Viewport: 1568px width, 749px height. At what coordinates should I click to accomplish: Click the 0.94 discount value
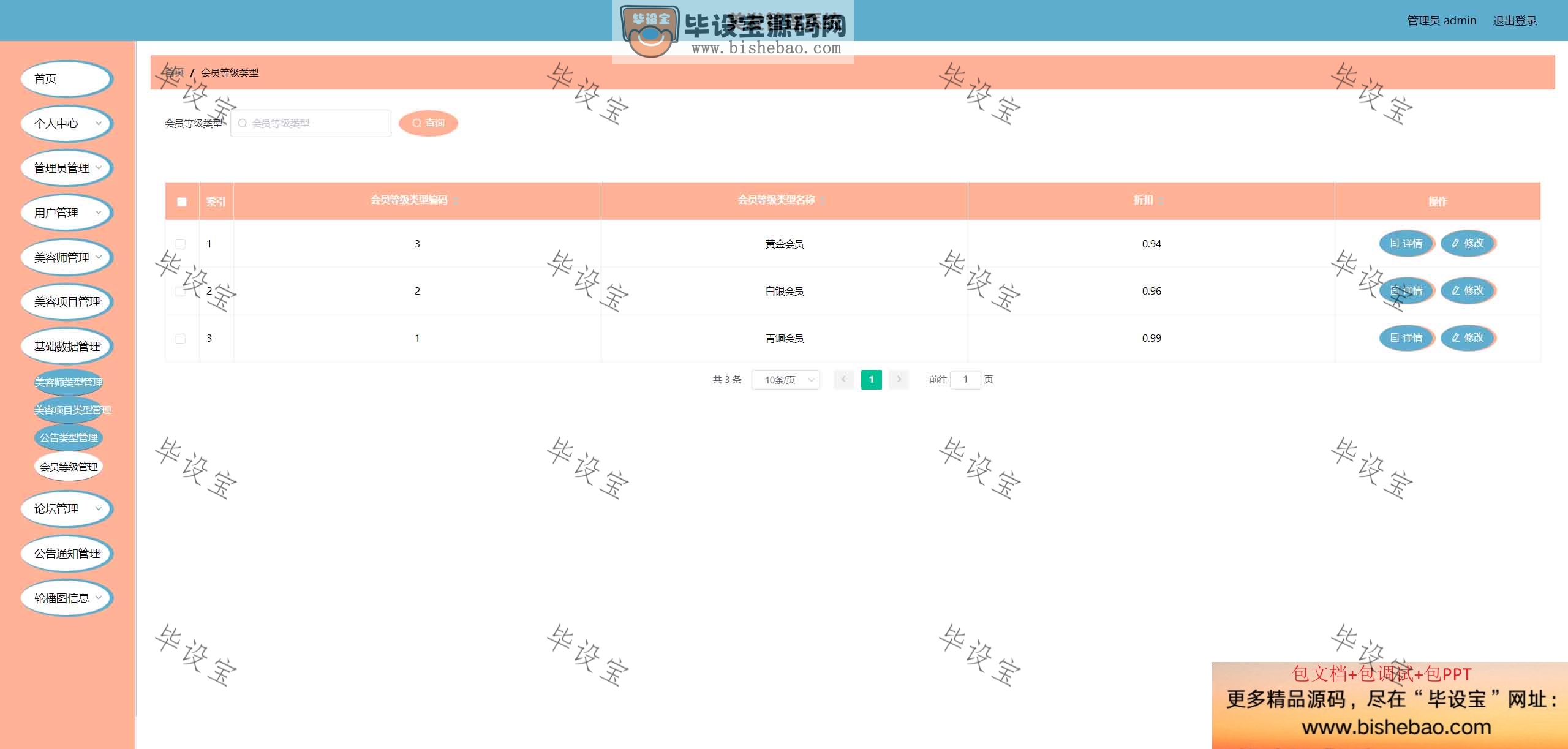click(1151, 244)
